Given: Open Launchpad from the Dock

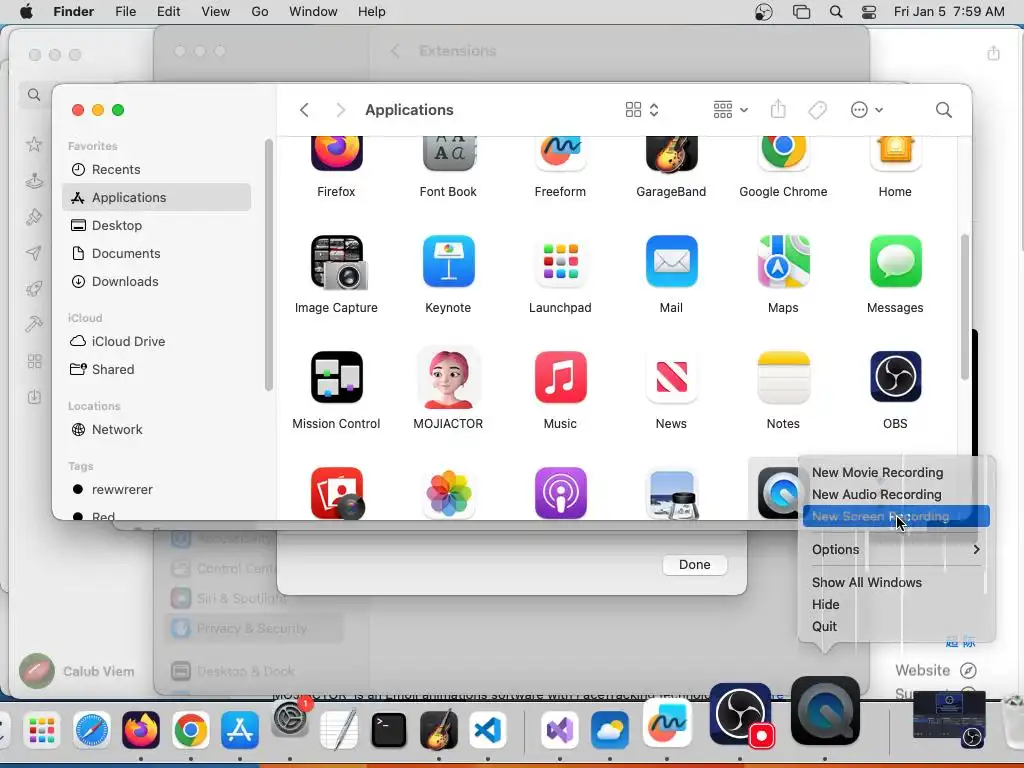Looking at the screenshot, I should tap(42, 730).
